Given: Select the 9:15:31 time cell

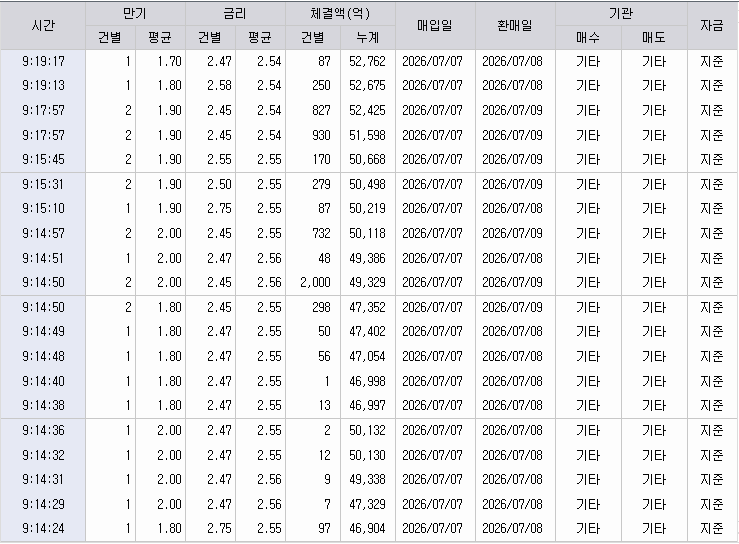Looking at the screenshot, I should 43,184.
